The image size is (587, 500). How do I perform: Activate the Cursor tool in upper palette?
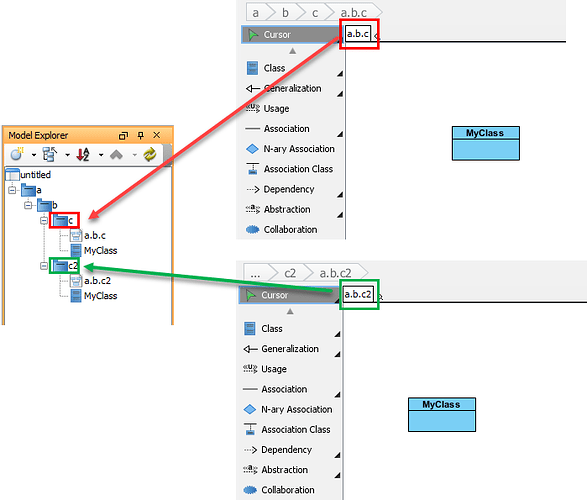(291, 35)
